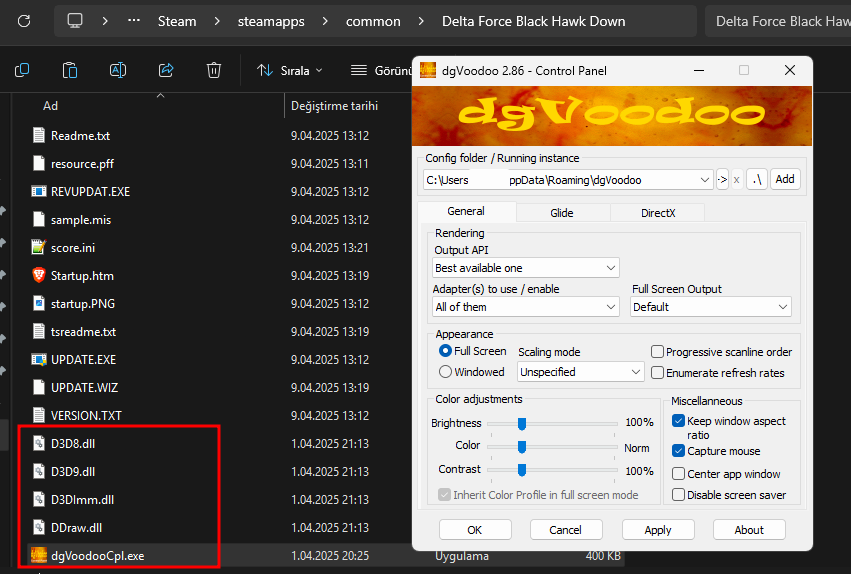Click Cancel in dgVoodoo panel
Screen dimensions: 851x574
[x=566, y=530]
